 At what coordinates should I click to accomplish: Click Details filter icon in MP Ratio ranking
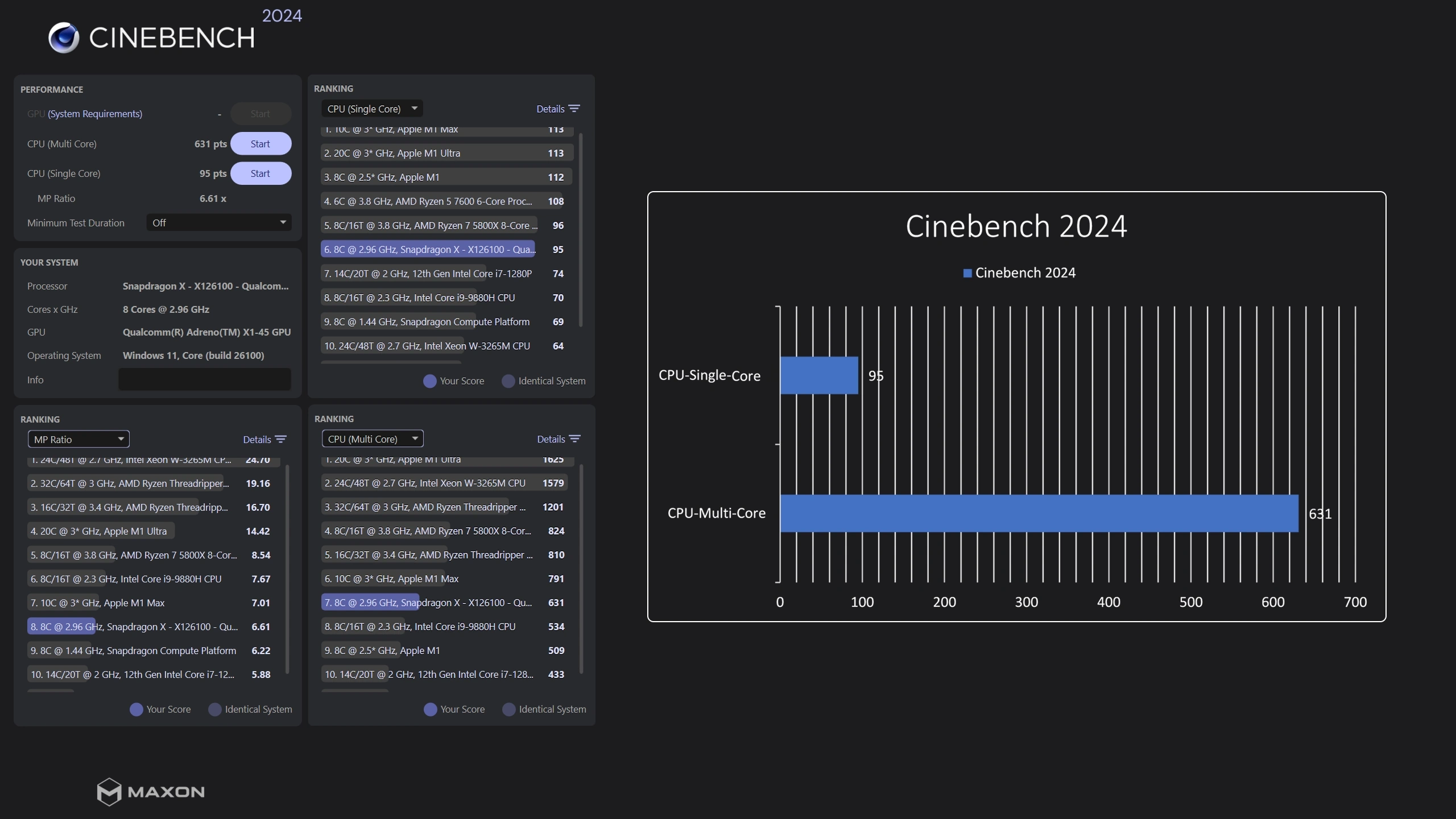pos(280,439)
